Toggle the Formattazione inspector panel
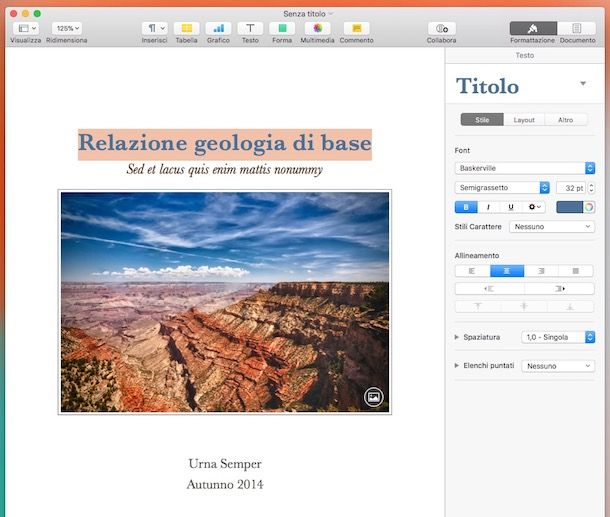The image size is (610, 517). click(533, 28)
